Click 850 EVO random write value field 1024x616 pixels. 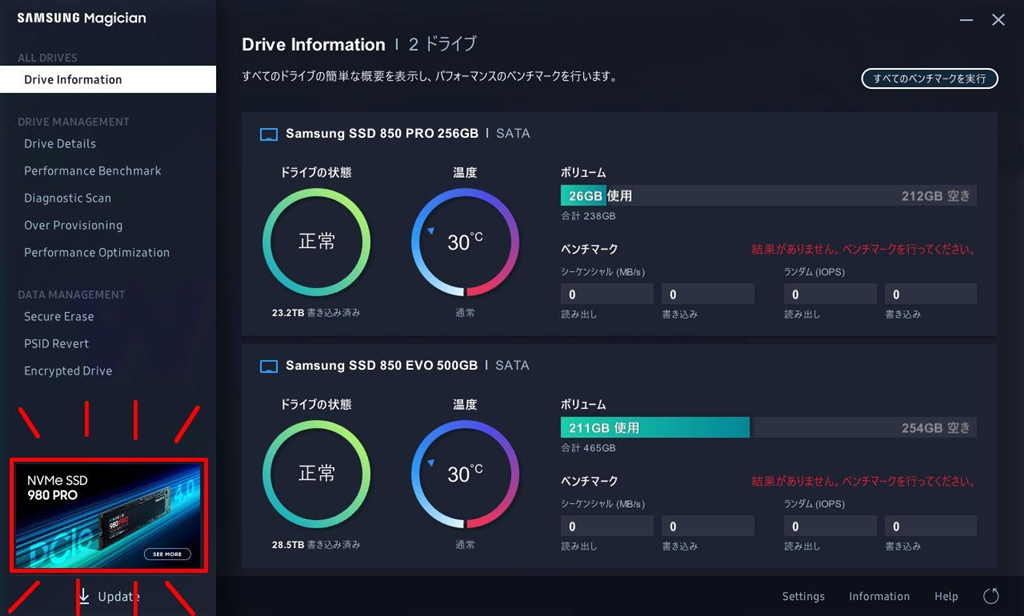click(931, 526)
